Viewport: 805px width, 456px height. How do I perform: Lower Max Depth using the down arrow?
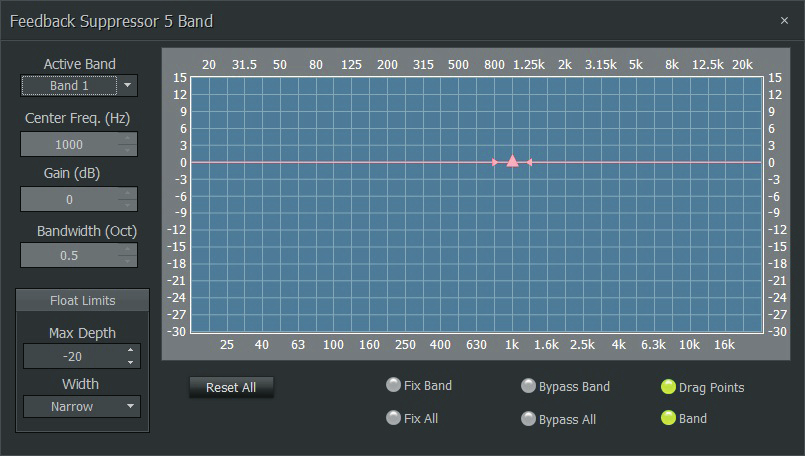(x=130, y=362)
